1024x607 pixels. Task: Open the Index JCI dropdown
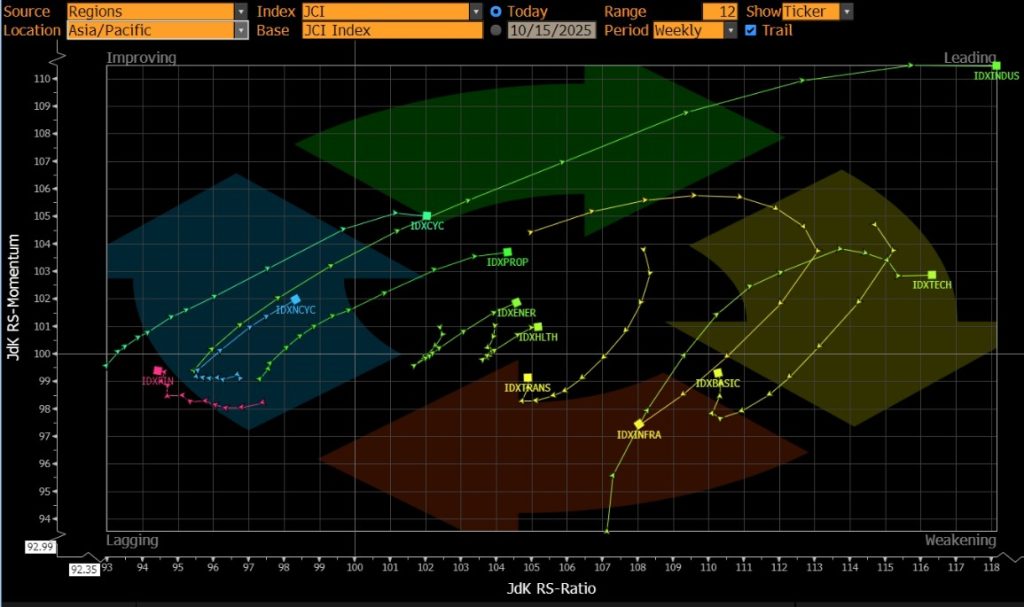475,11
